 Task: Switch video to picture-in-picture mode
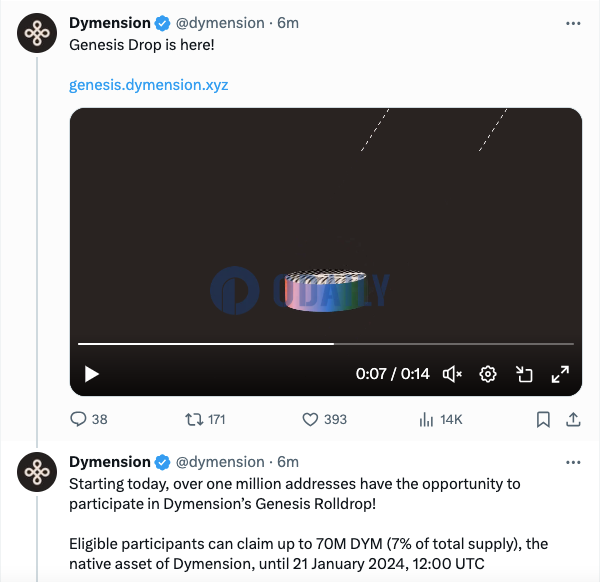point(524,374)
